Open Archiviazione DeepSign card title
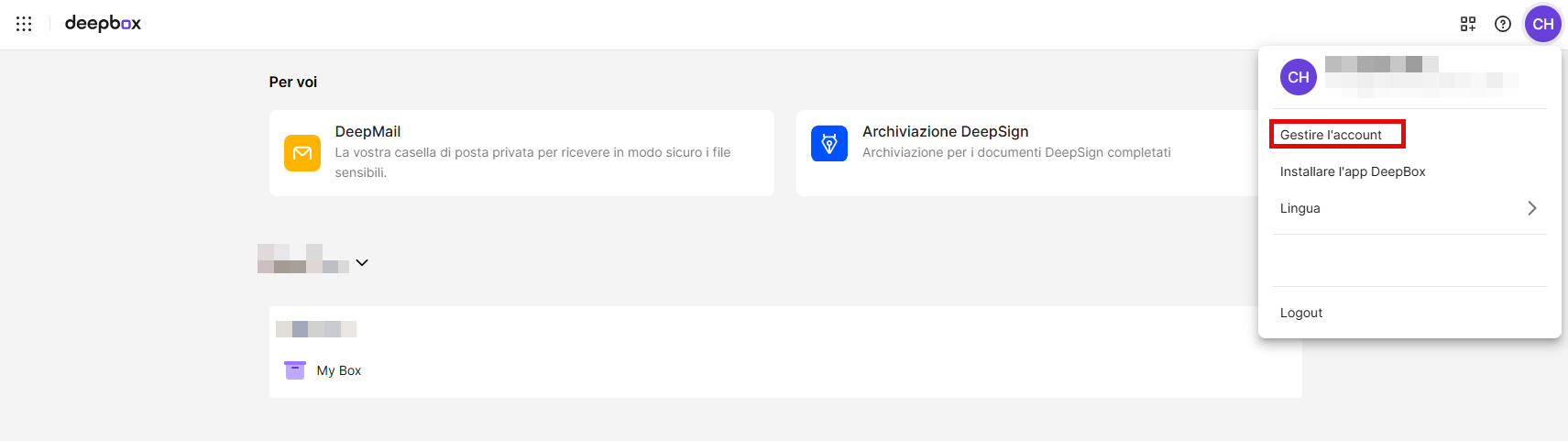The width and height of the screenshot is (1568, 441). click(945, 131)
